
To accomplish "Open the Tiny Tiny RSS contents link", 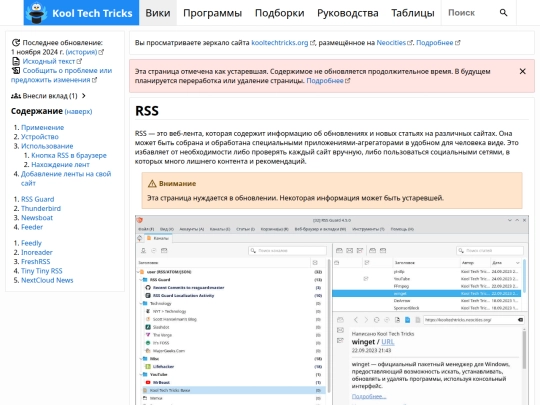I will (x=42, y=271).
